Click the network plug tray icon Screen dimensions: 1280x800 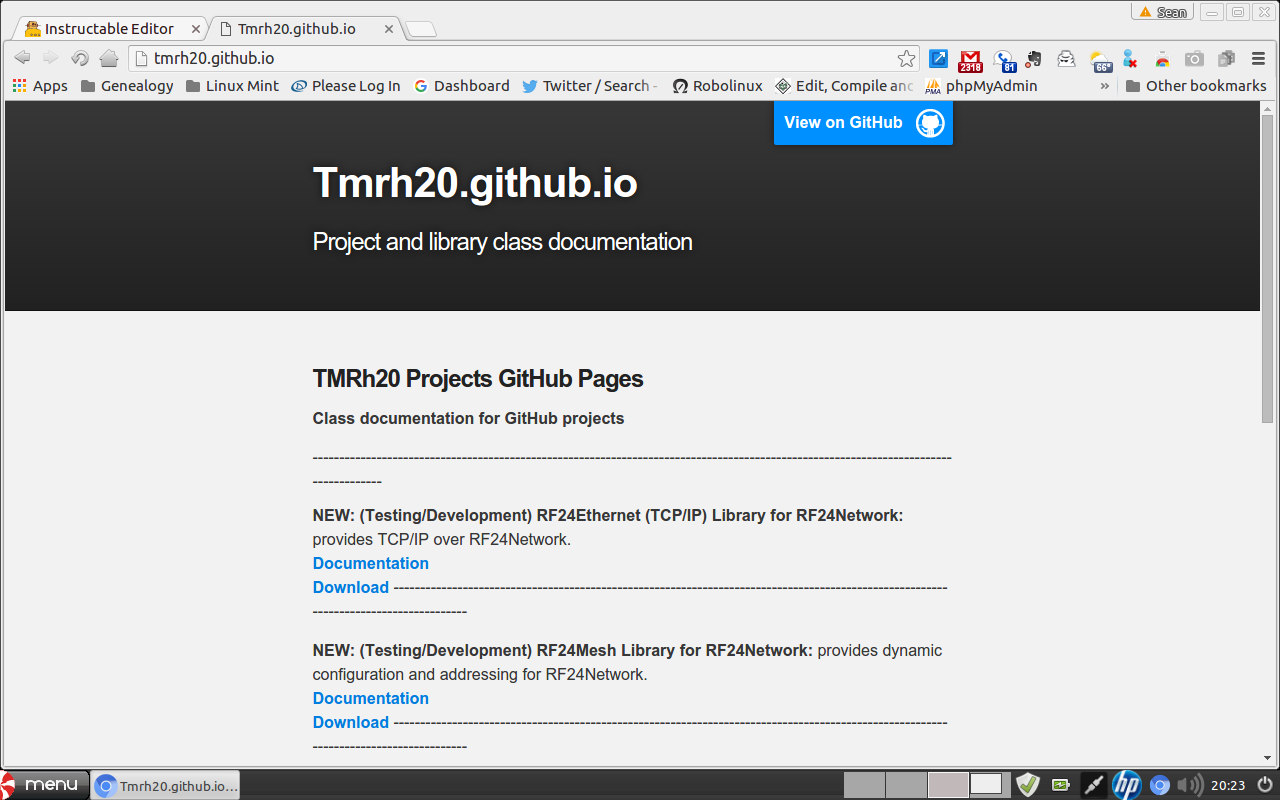pyautogui.click(x=1093, y=785)
